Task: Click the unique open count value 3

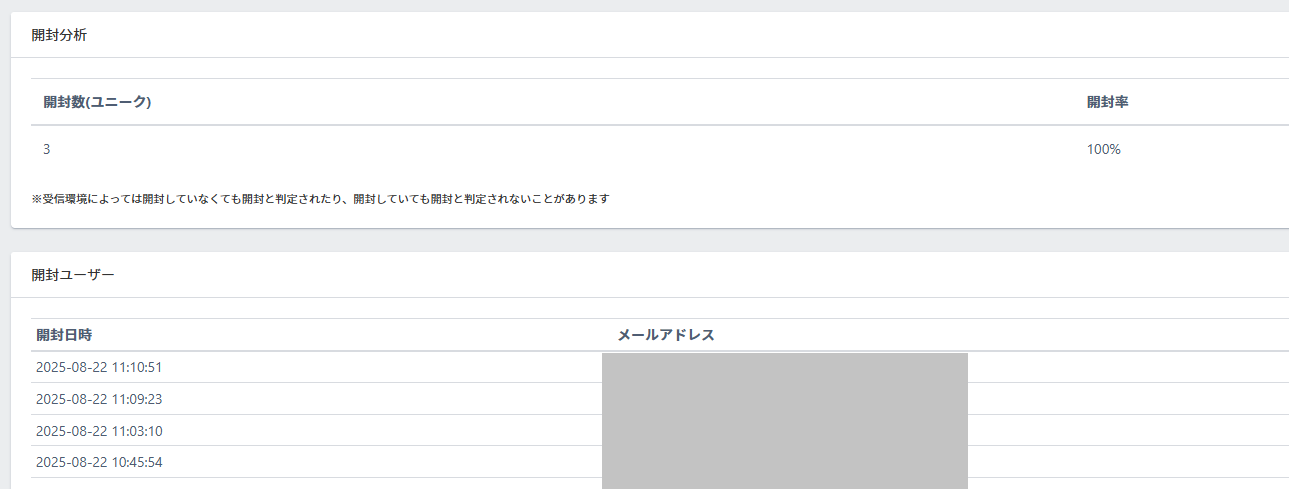Action: (x=47, y=149)
